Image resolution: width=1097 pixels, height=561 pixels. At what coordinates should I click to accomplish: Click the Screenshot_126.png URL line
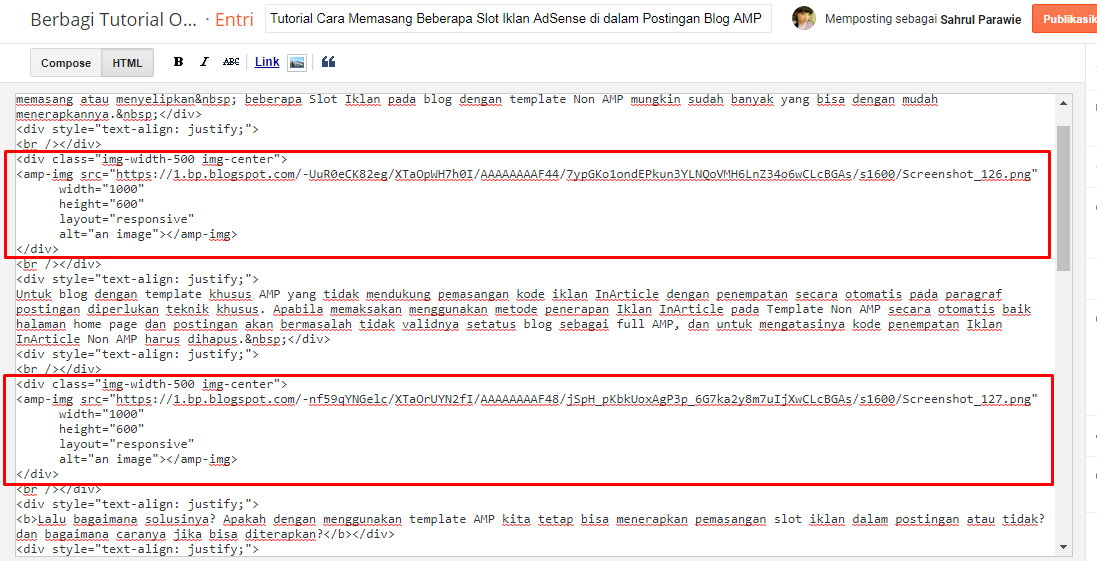point(527,174)
